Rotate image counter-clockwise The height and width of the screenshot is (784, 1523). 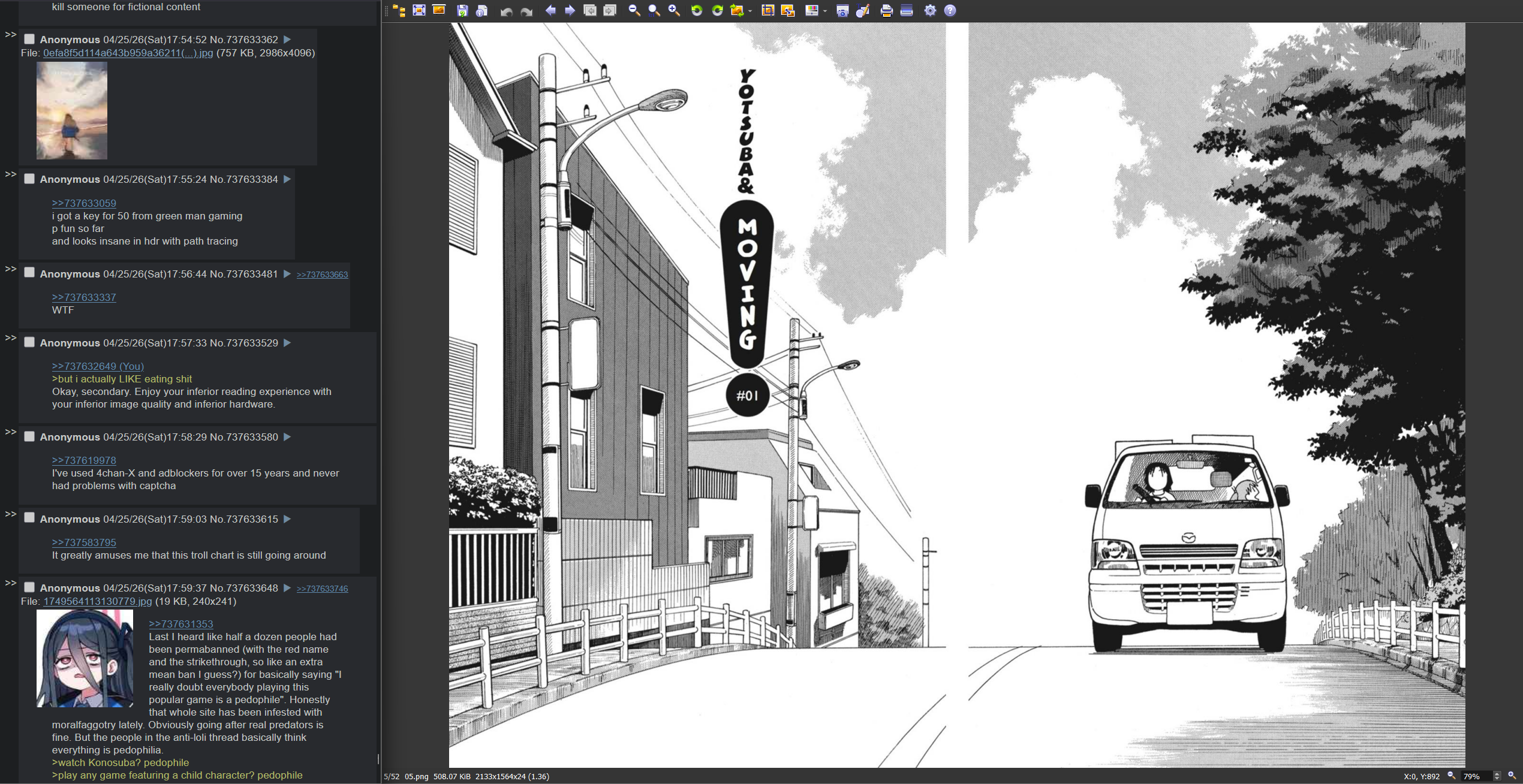[x=697, y=11]
